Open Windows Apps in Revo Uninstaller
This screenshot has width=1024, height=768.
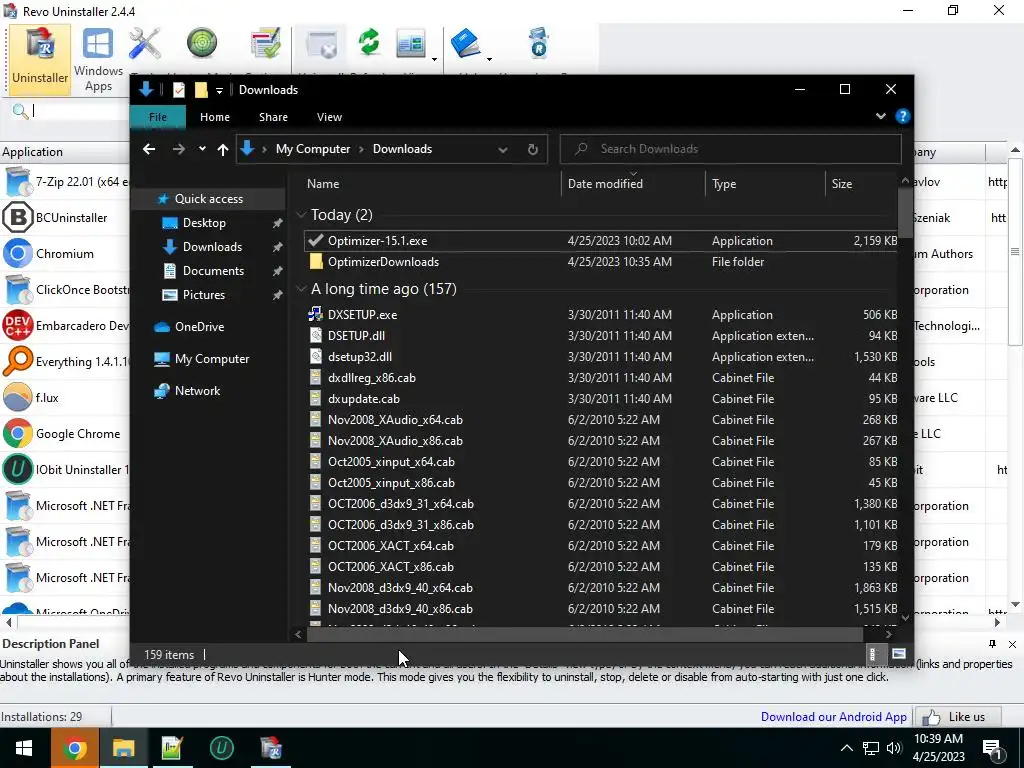point(98,59)
